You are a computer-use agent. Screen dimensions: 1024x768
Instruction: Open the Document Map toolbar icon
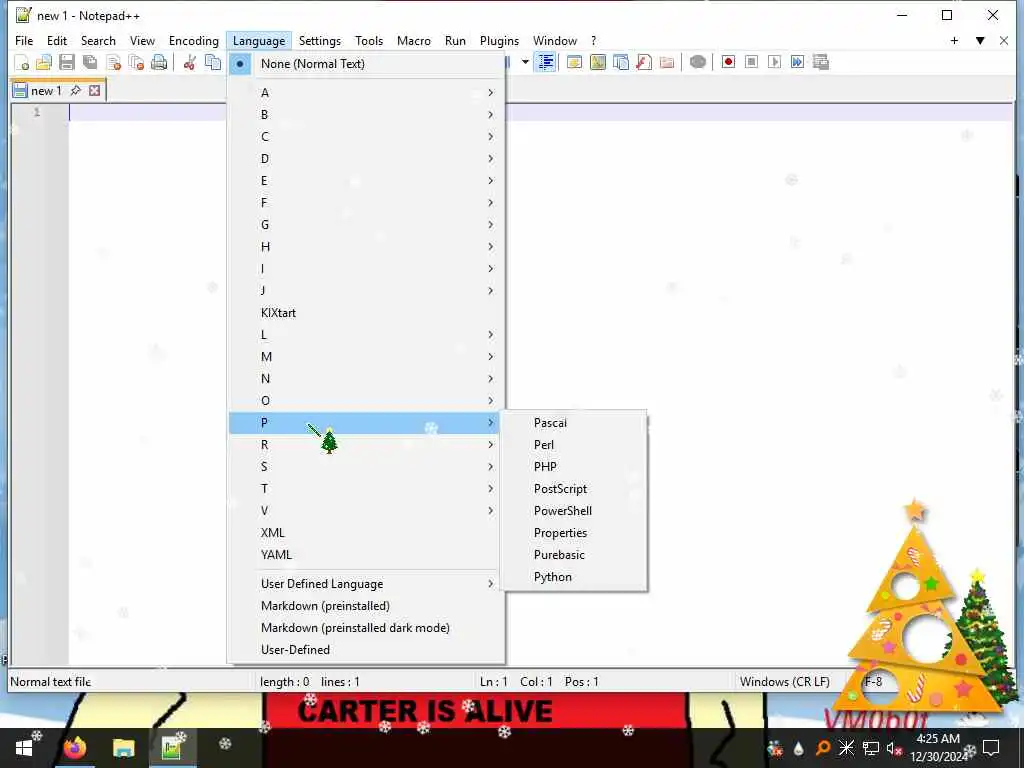(598, 63)
